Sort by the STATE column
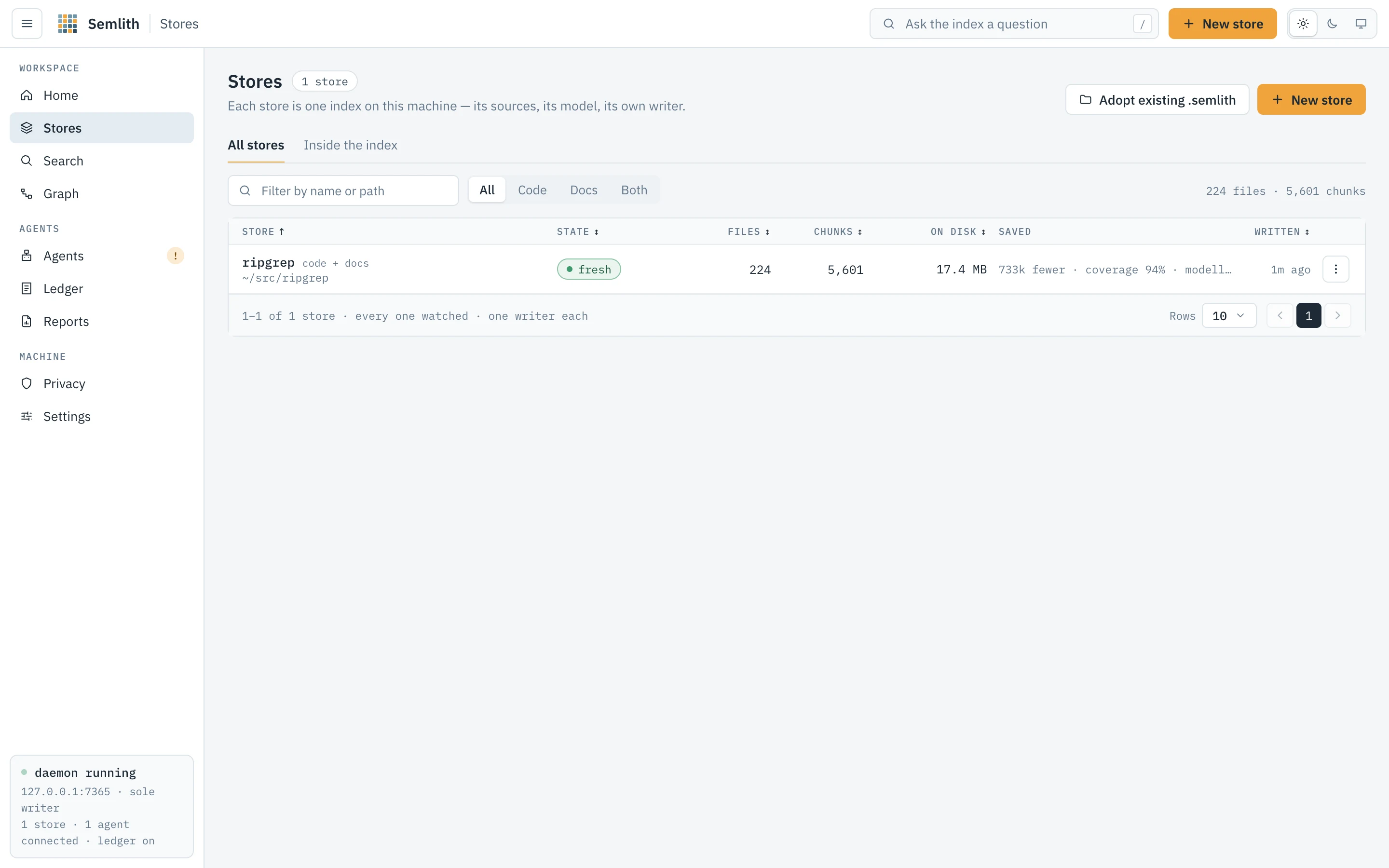Viewport: 1389px width, 868px height. coord(578,232)
